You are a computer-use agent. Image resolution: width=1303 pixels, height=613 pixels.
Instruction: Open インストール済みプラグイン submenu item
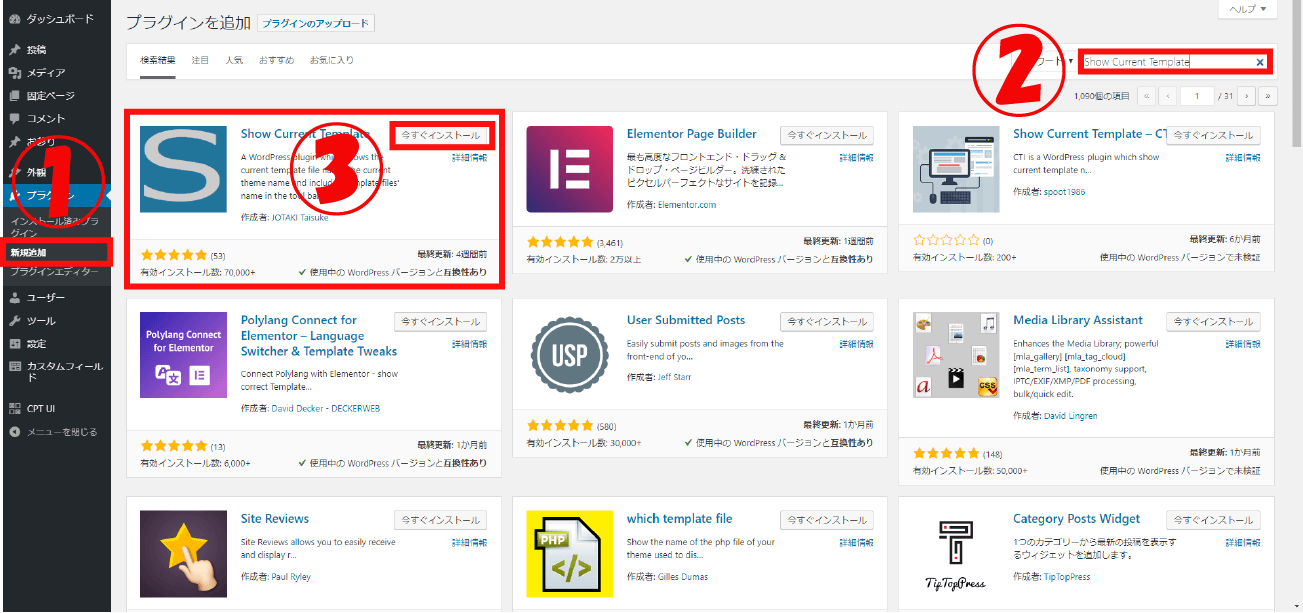click(x=55, y=226)
